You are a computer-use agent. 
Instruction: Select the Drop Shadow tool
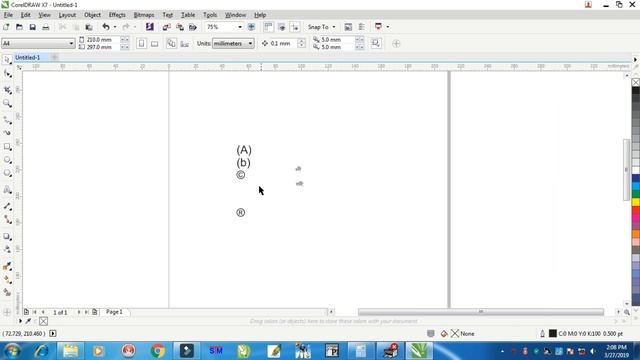tap(7, 236)
